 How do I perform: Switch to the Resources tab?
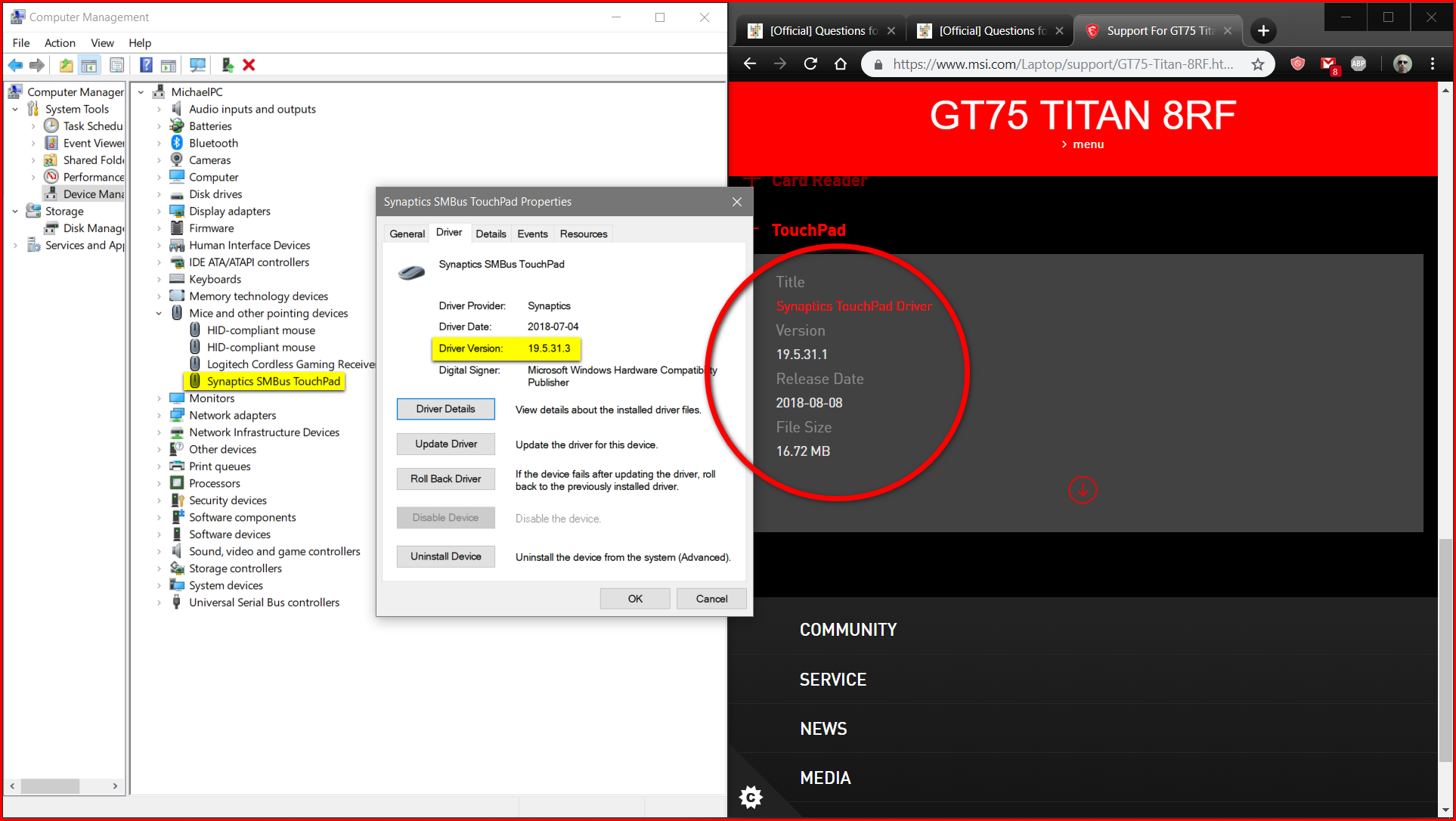coord(584,234)
